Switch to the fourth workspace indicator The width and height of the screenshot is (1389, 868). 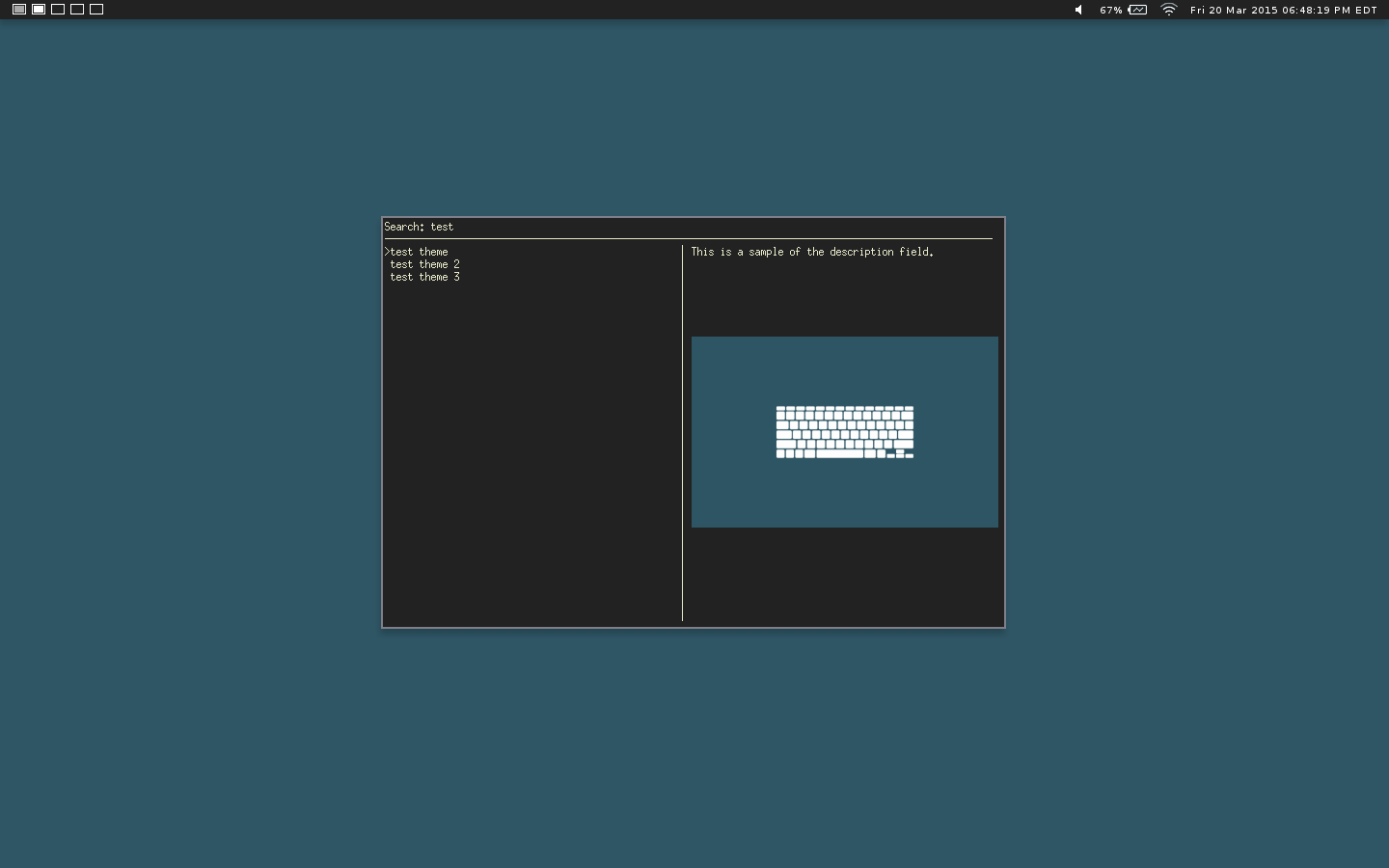click(77, 10)
